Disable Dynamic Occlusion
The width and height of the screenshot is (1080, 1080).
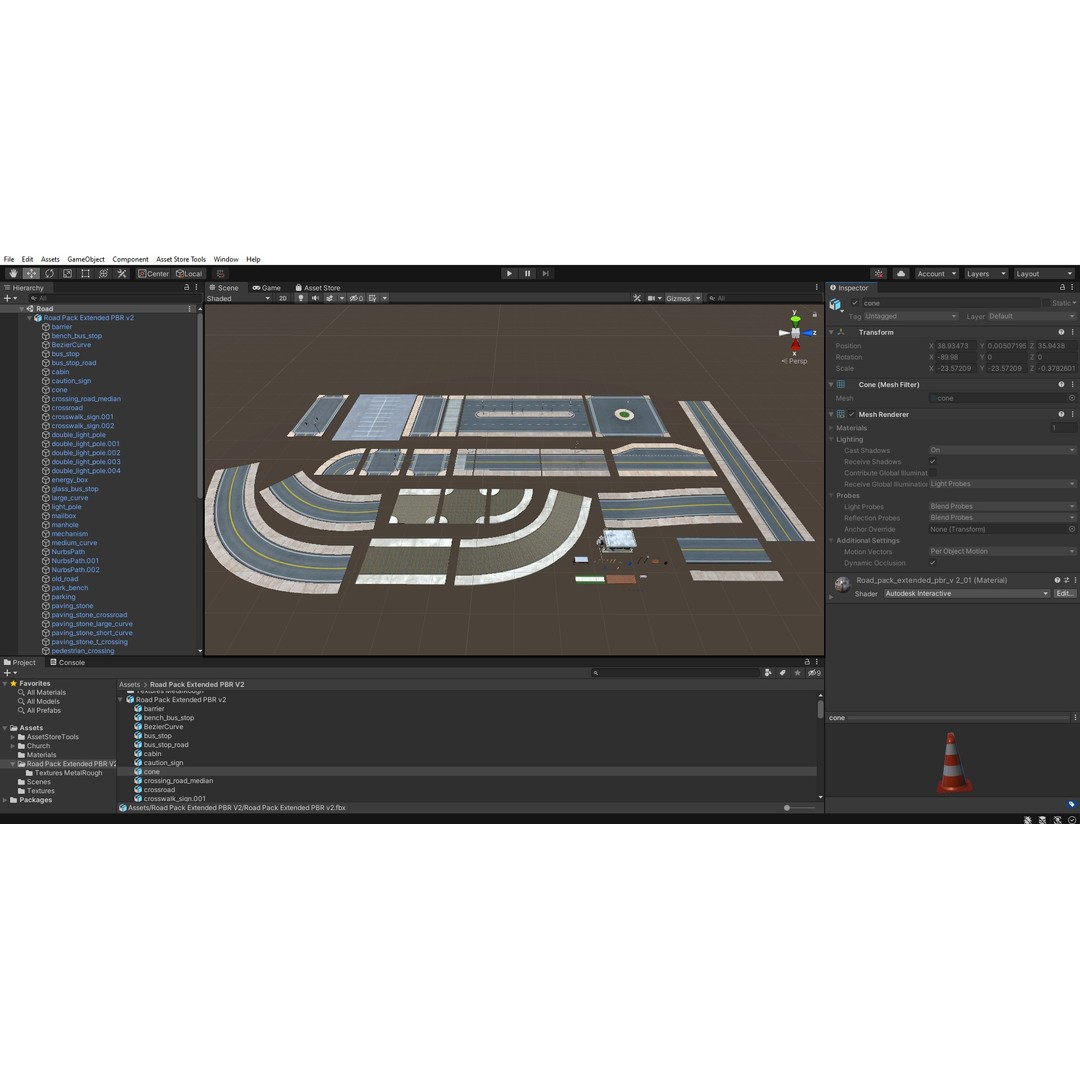(932, 563)
